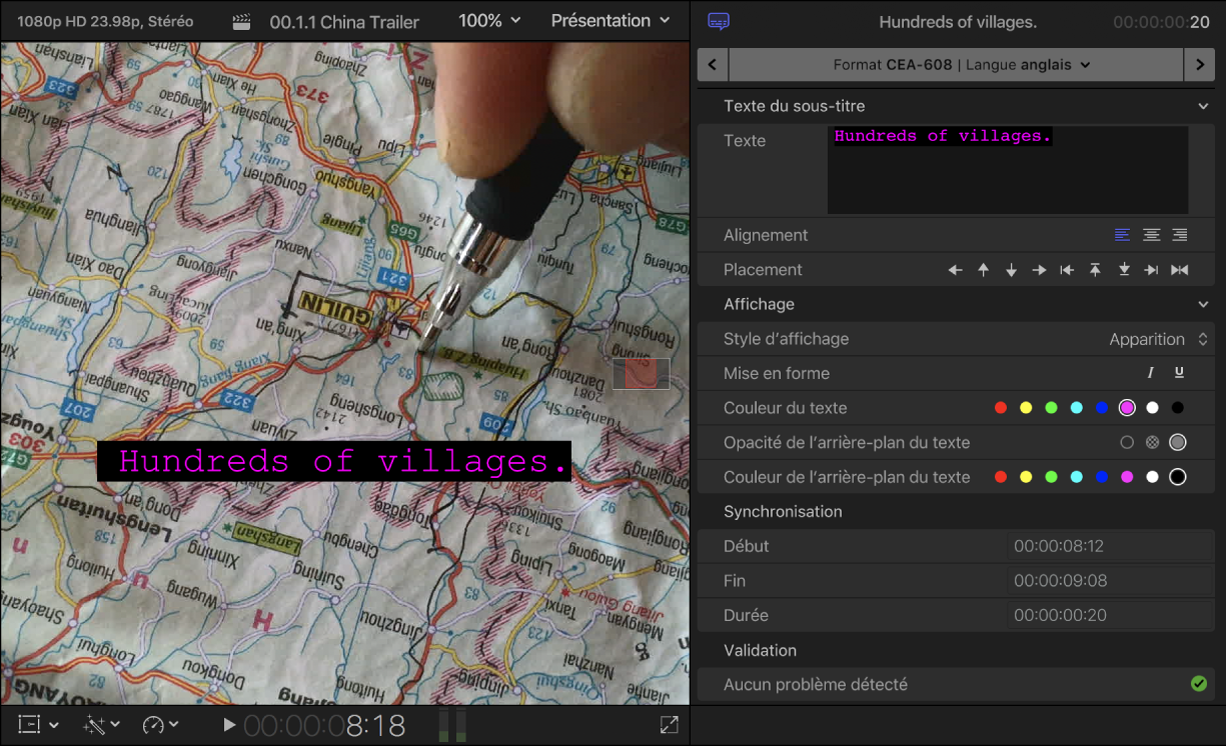Set text background opacity to semi-transparent
This screenshot has width=1226, height=747.
coord(1151,442)
